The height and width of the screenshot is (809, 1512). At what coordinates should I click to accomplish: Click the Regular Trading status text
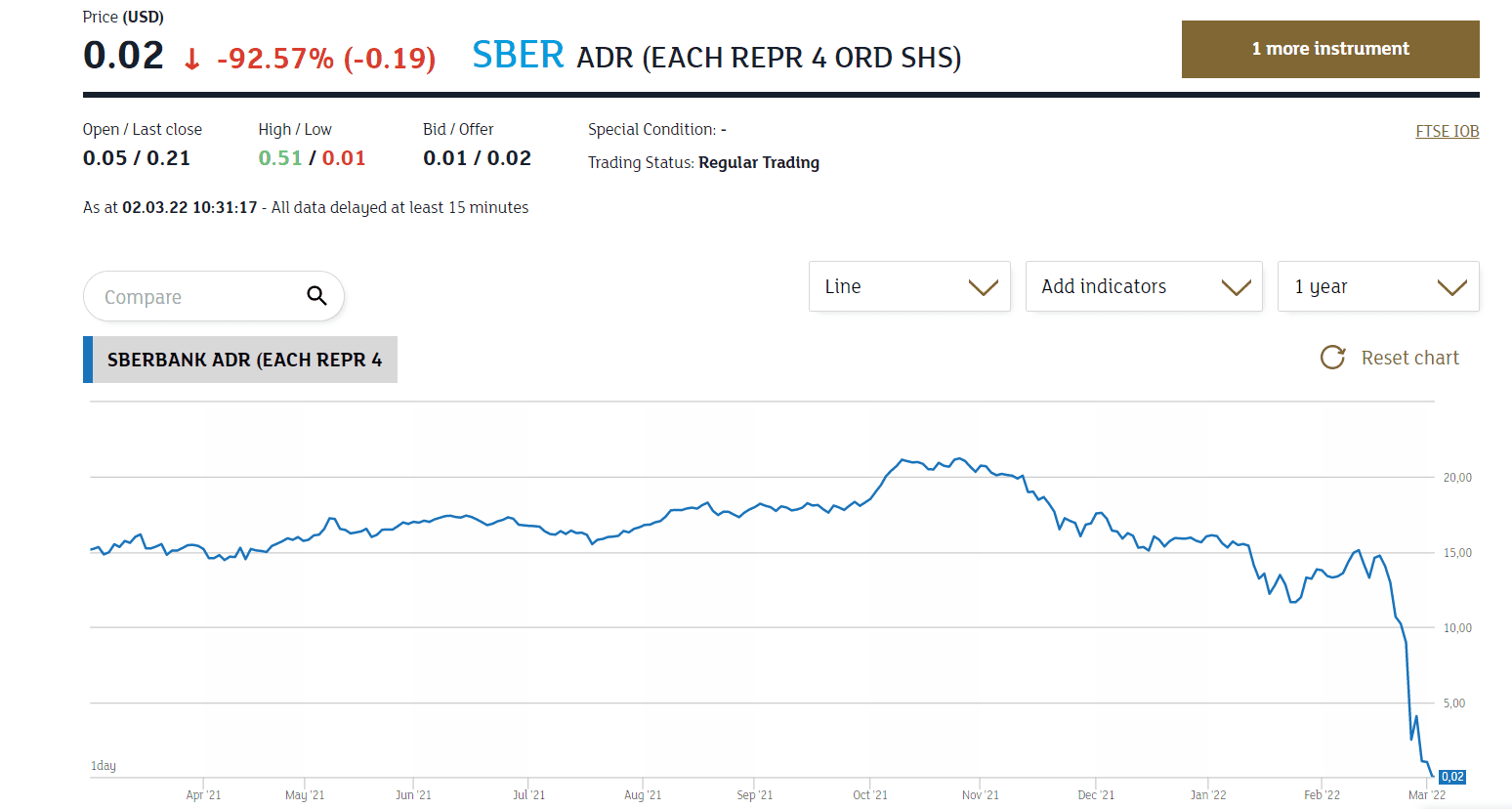tap(759, 163)
